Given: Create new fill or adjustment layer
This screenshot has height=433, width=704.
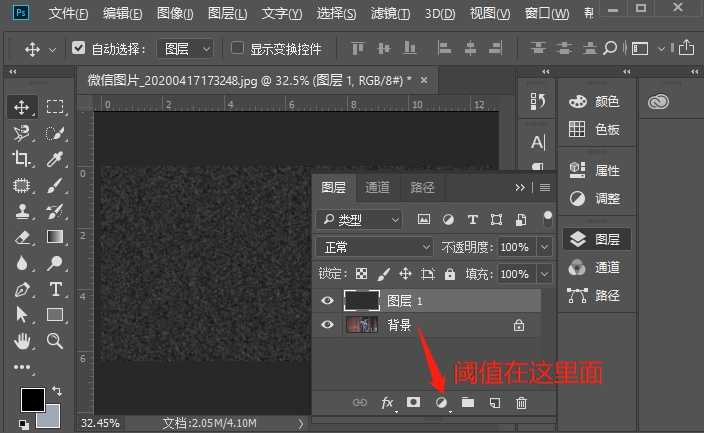Looking at the screenshot, I should tap(440, 403).
